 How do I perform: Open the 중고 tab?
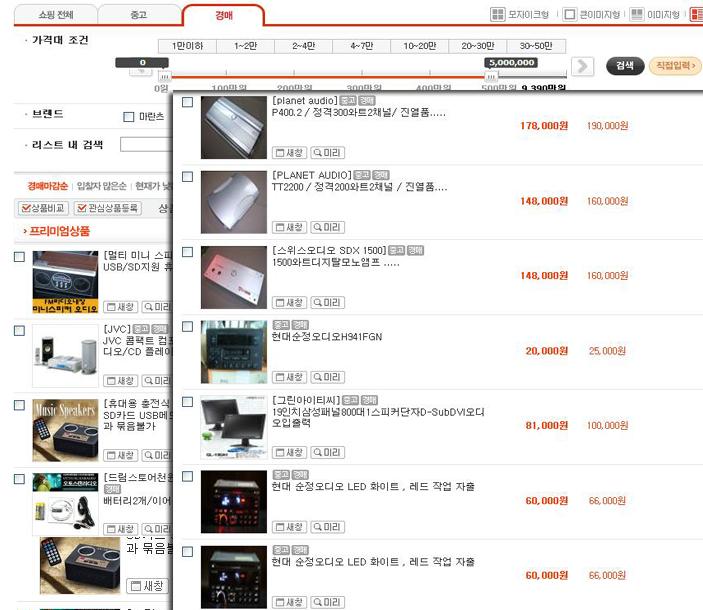[140, 15]
